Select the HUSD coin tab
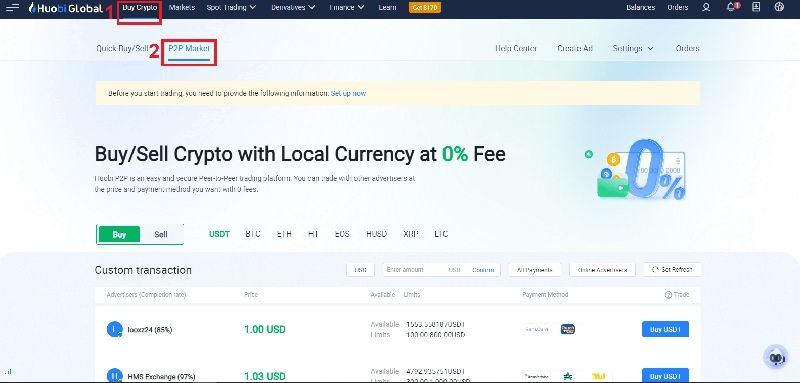This screenshot has height=383, width=800. pyautogui.click(x=377, y=234)
